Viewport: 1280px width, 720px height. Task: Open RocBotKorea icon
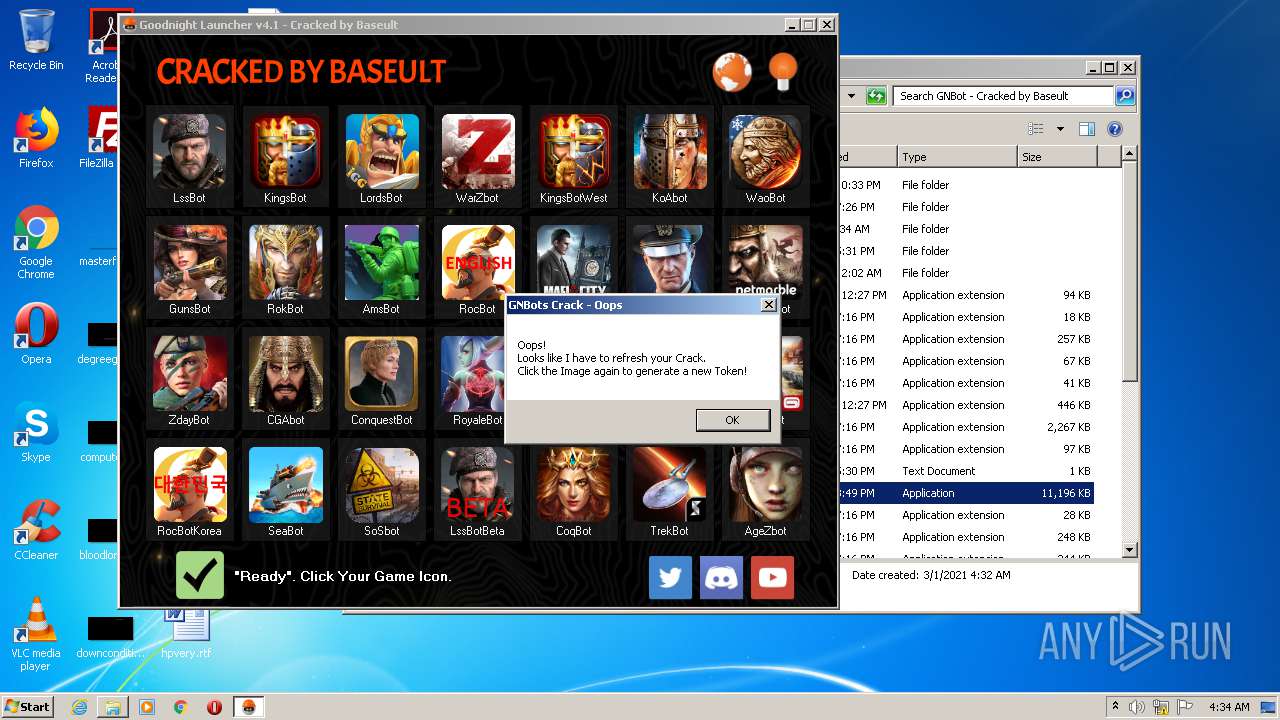189,484
